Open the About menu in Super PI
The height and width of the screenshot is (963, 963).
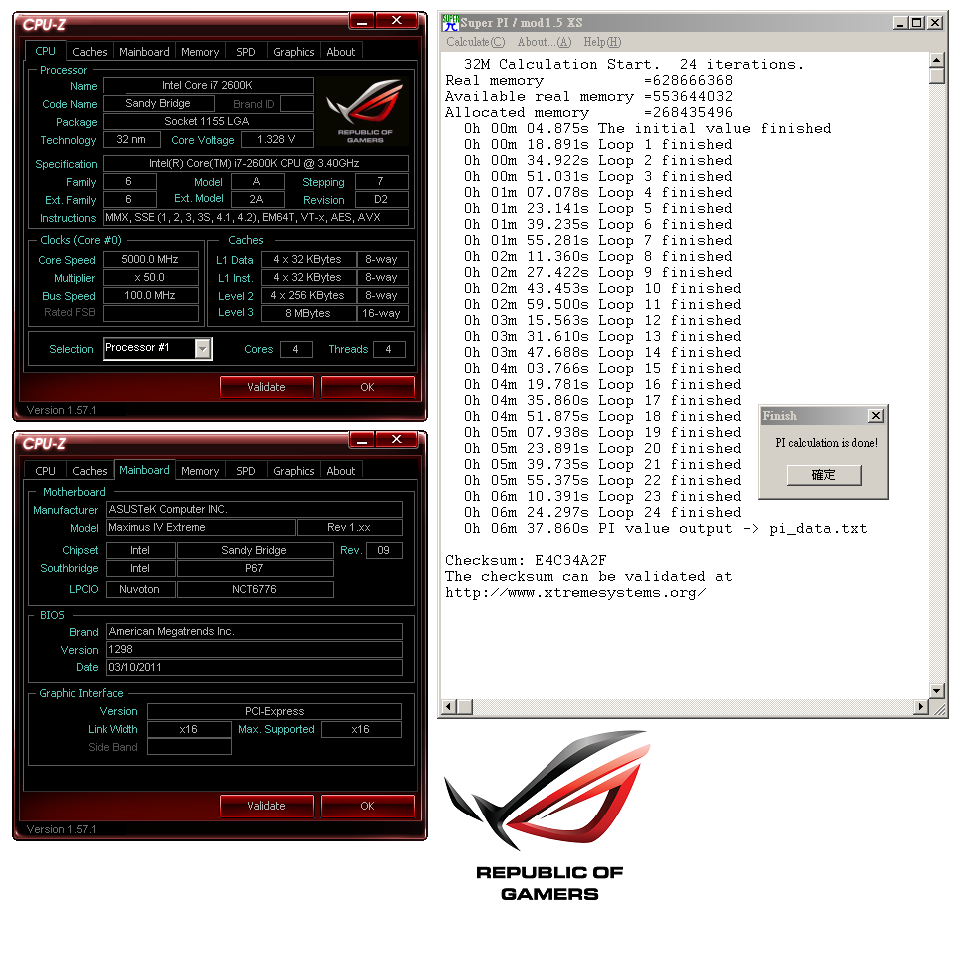pos(544,42)
